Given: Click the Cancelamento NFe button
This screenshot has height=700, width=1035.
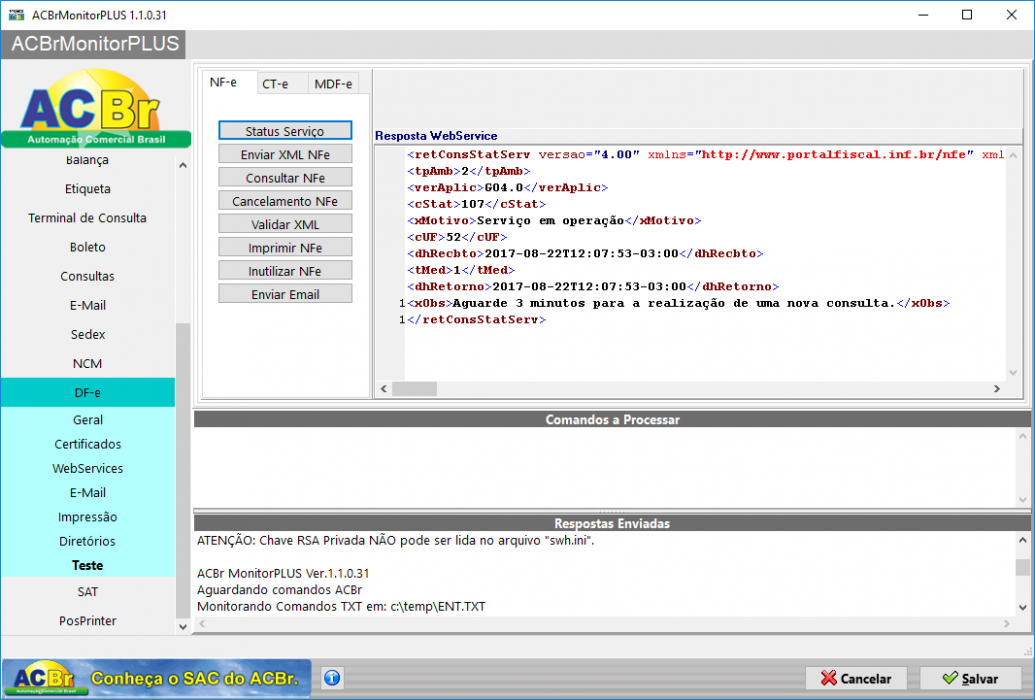Looking at the screenshot, I should click(x=285, y=201).
